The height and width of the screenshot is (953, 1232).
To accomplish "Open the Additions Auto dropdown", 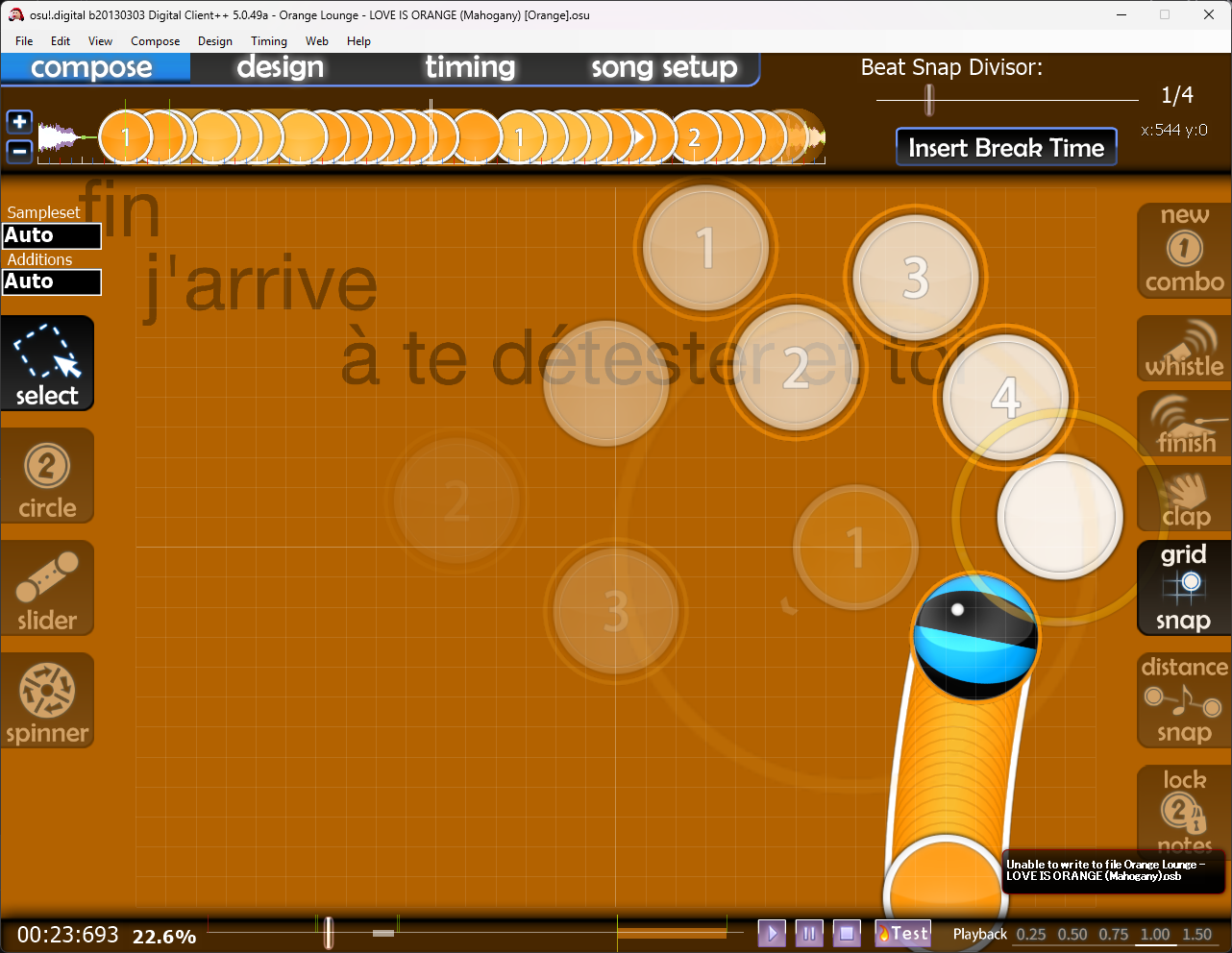I will (x=52, y=281).
